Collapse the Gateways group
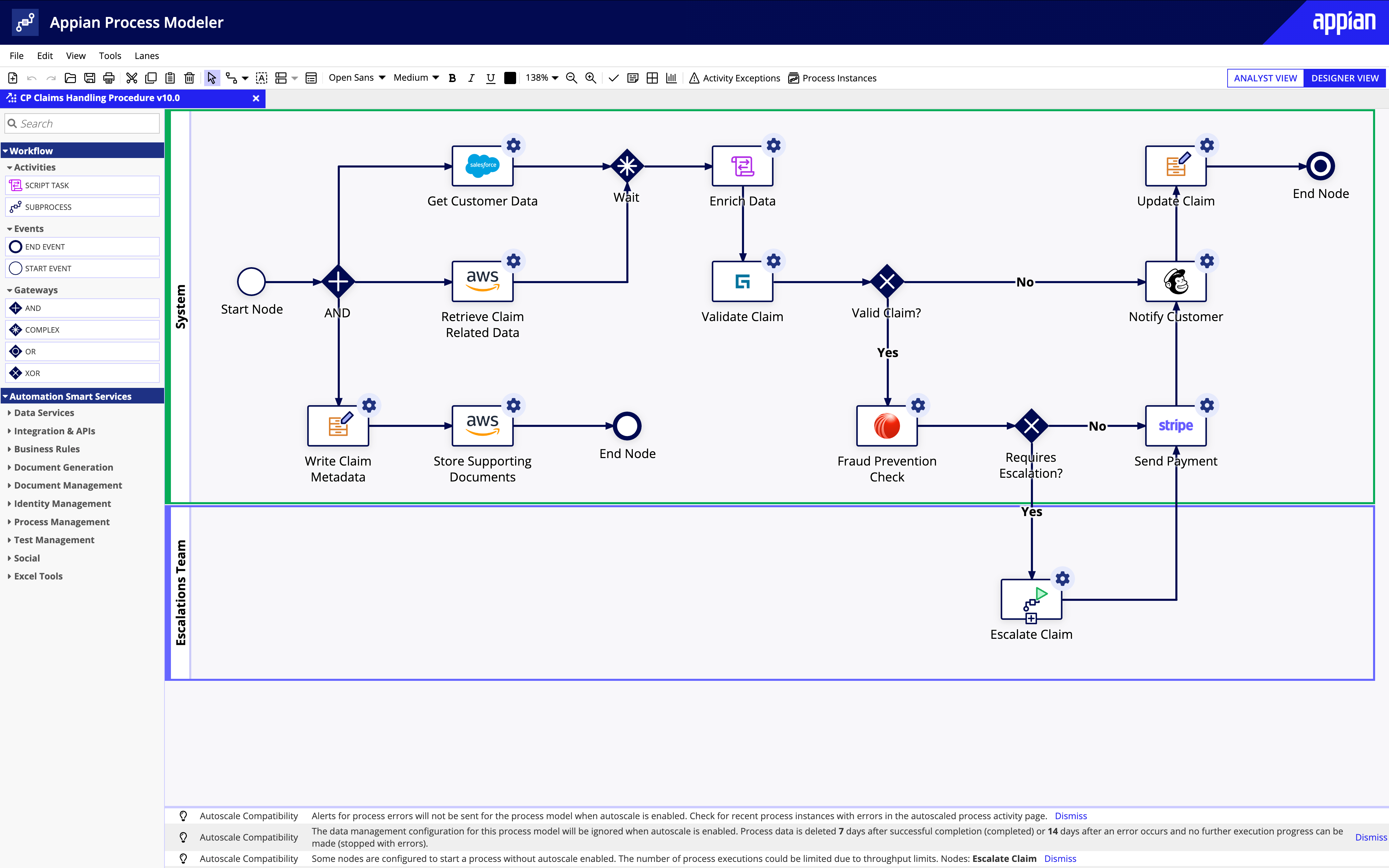1389x868 pixels. 35,290
